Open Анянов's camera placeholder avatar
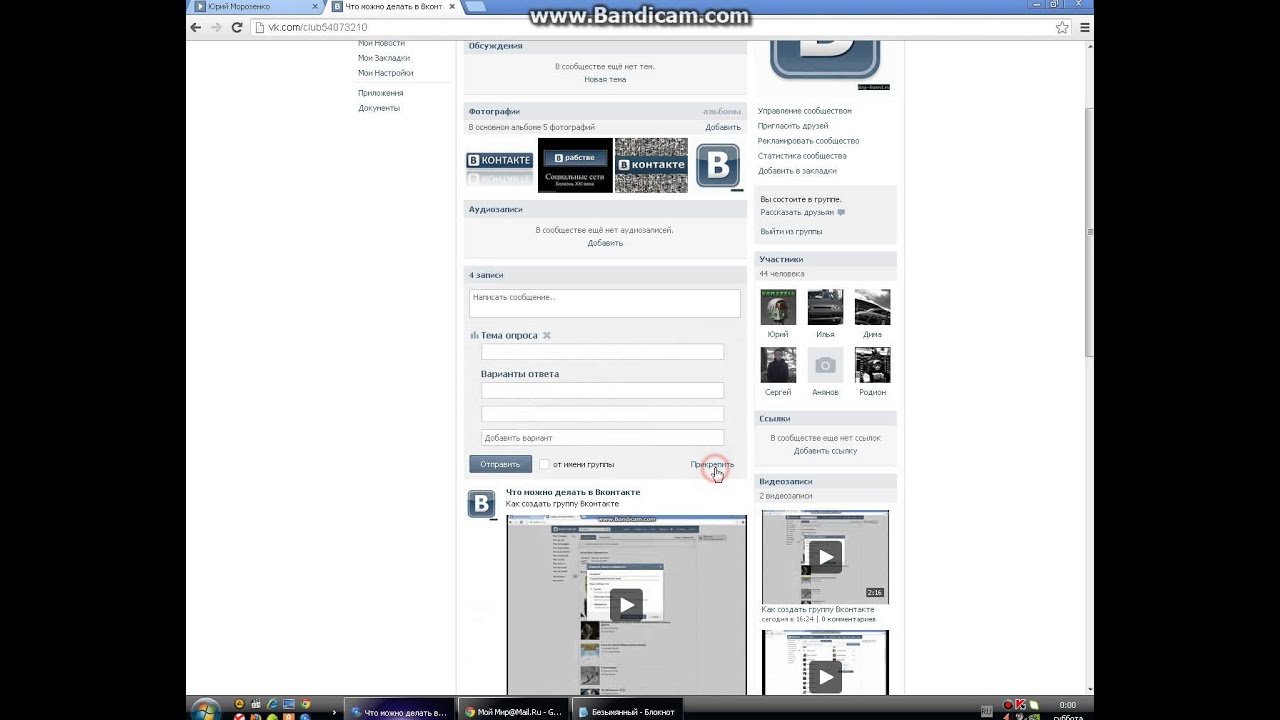This screenshot has width=1280, height=720. (x=825, y=365)
